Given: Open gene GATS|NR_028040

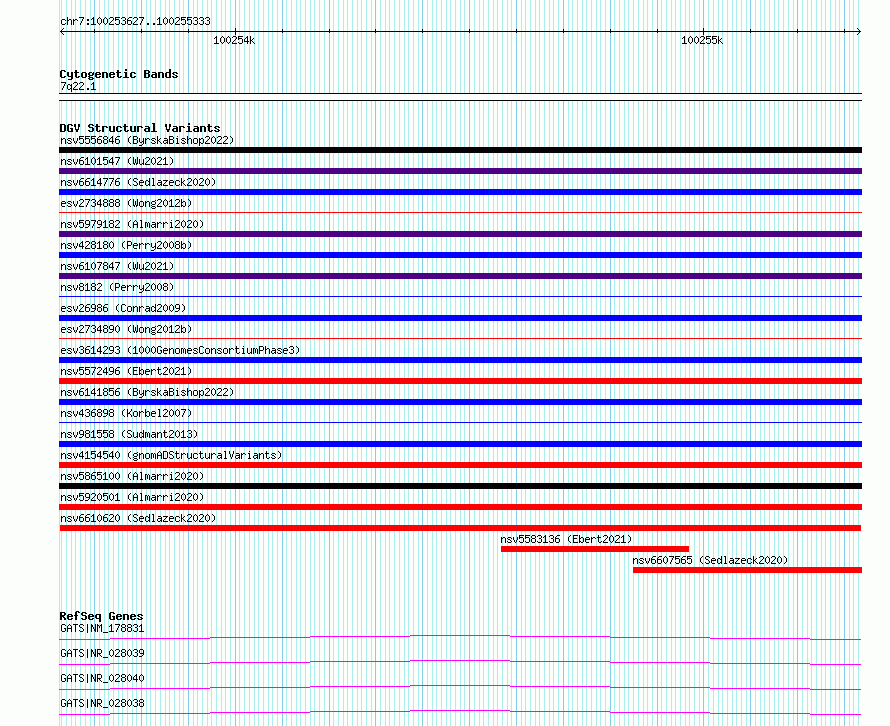Looking at the screenshot, I should tap(102, 678).
